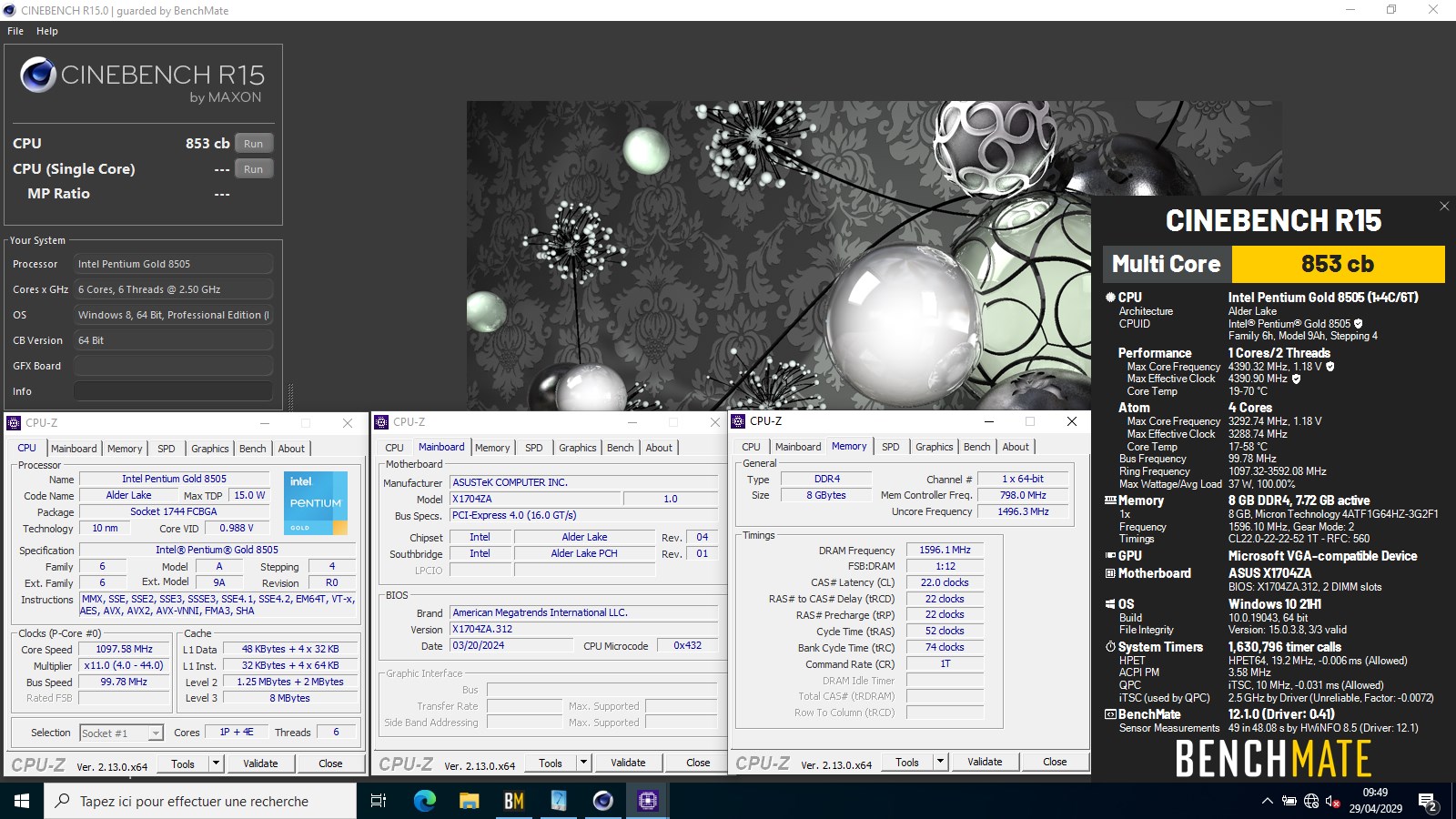This screenshot has width=1456, height=819.
Task: Click the shield next to 4390.90 MHz
Action: pyautogui.click(x=1296, y=379)
